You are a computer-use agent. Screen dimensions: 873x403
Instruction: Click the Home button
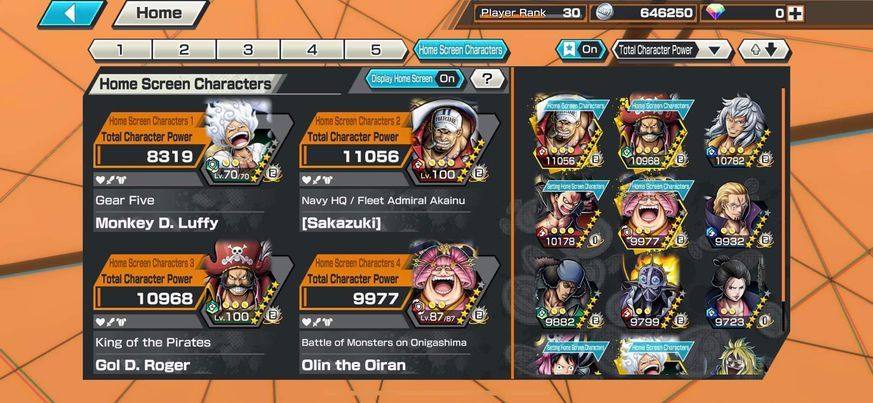click(161, 13)
